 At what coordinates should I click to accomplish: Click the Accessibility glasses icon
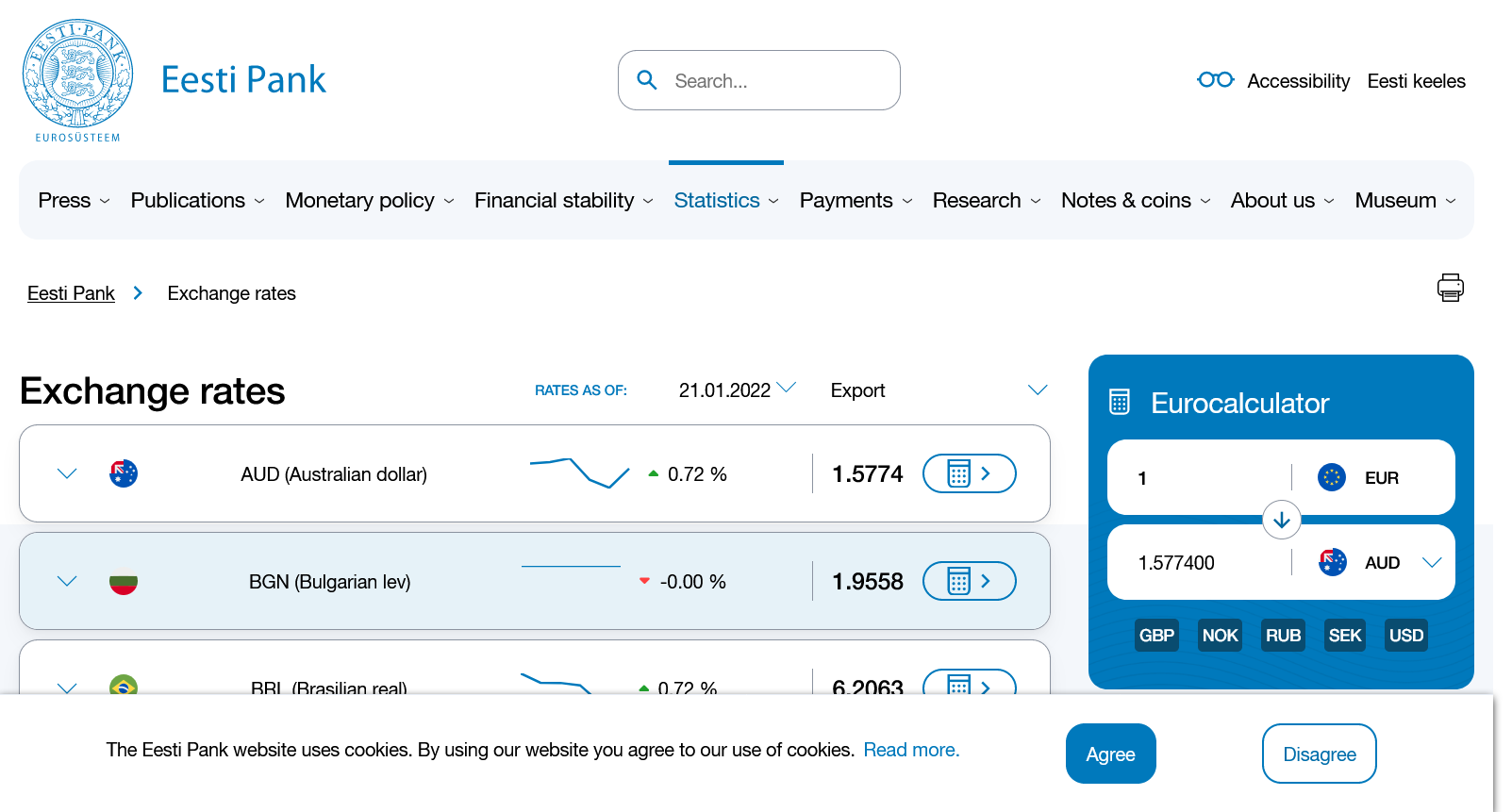1215,80
